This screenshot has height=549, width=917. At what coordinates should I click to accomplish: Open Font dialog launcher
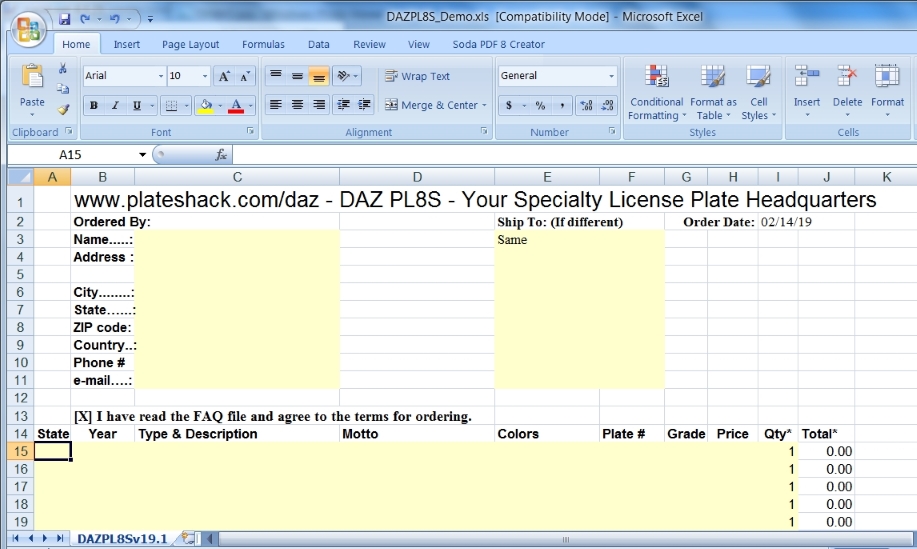click(x=250, y=131)
